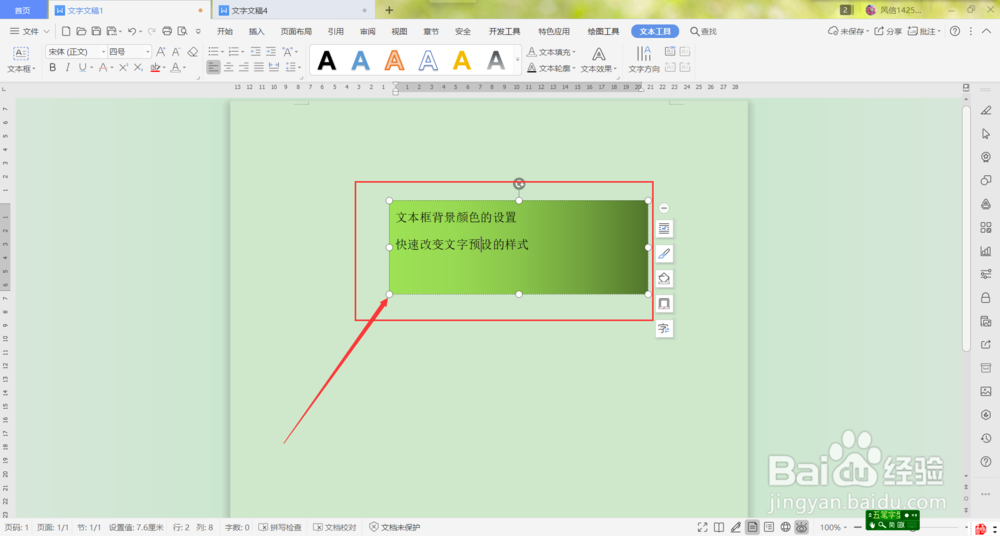
Task: Click 拼写检查 in the status bar
Action: (280, 528)
